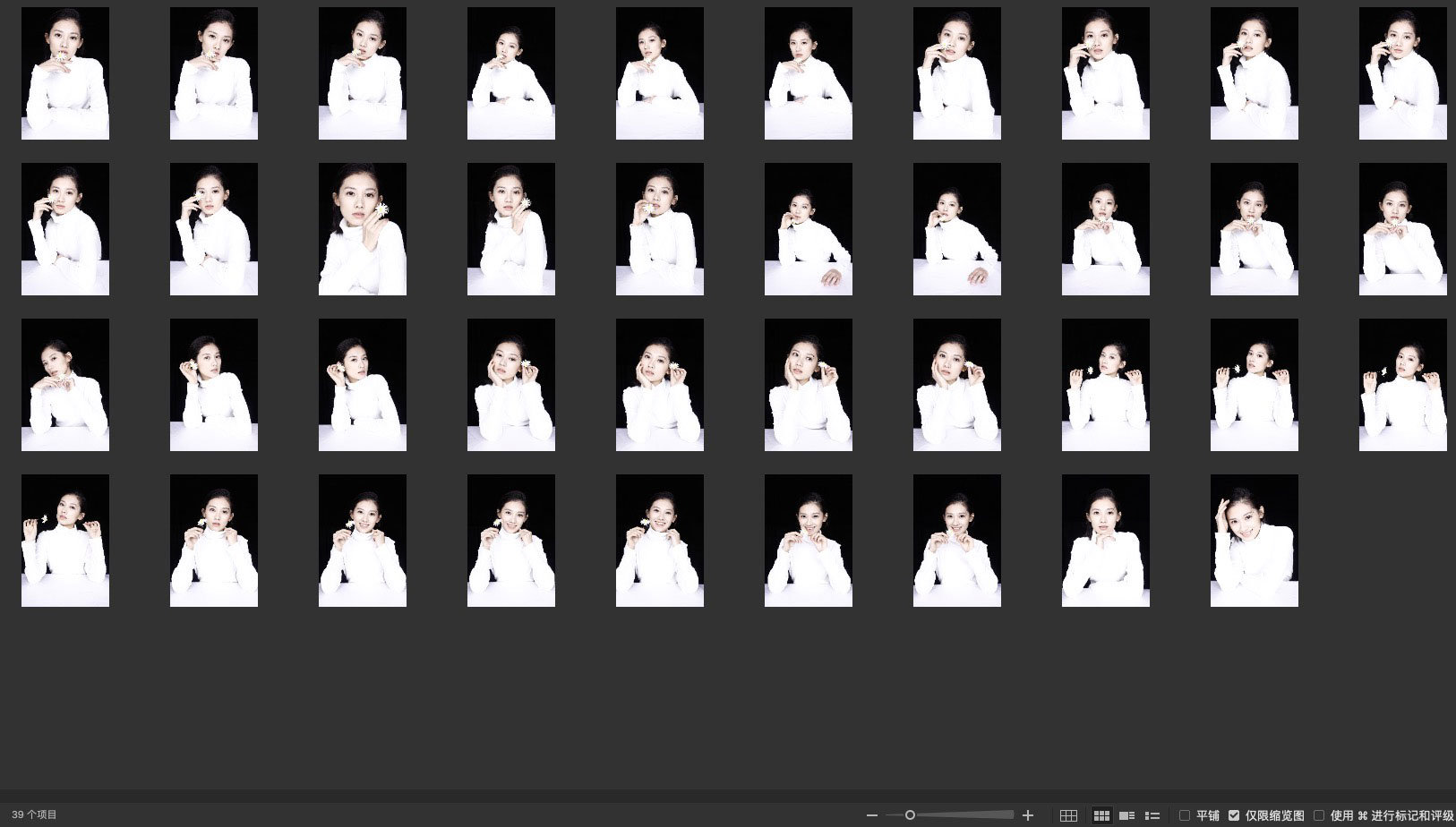Select the last thumbnail in the top row
The width and height of the screenshot is (1456, 827).
(1402, 73)
